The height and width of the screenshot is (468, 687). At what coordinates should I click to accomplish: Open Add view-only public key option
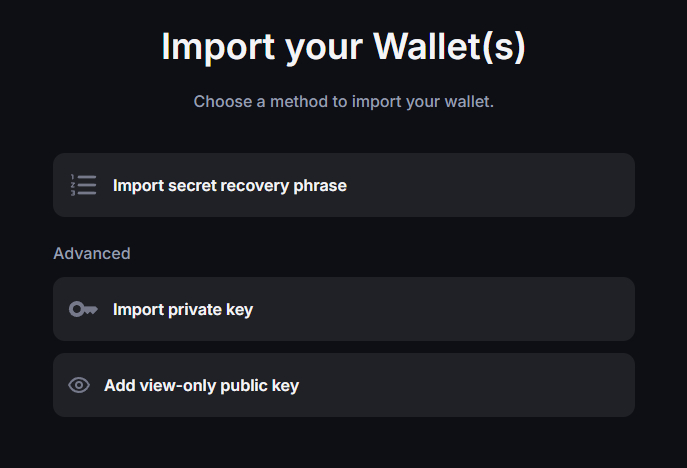[x=343, y=385]
